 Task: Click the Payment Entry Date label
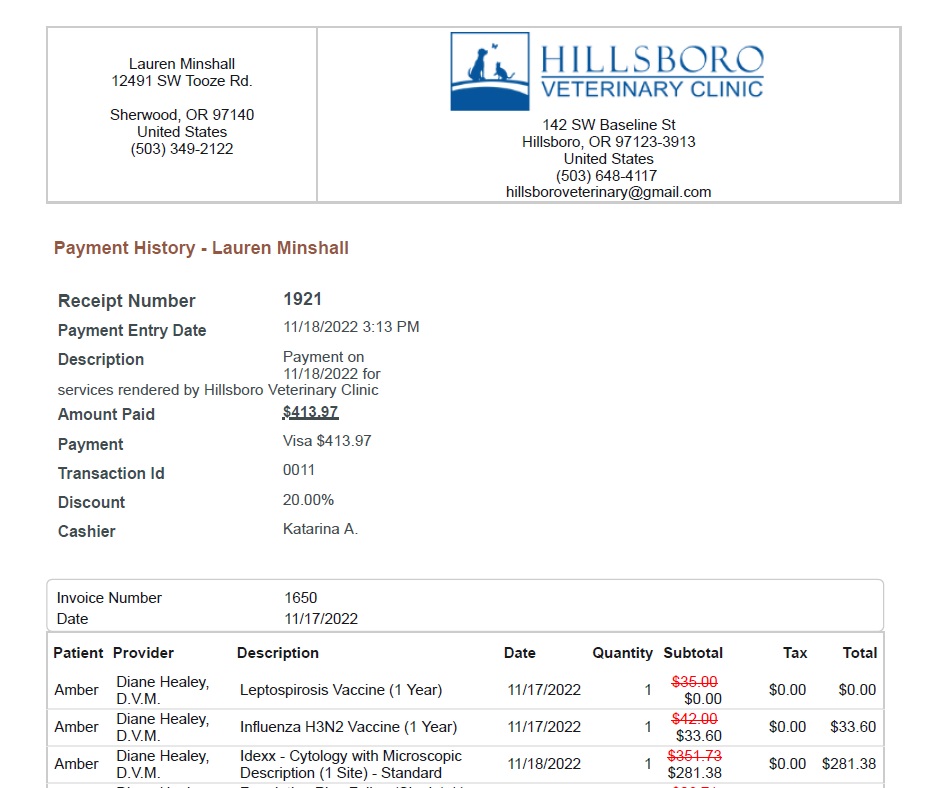(x=132, y=330)
